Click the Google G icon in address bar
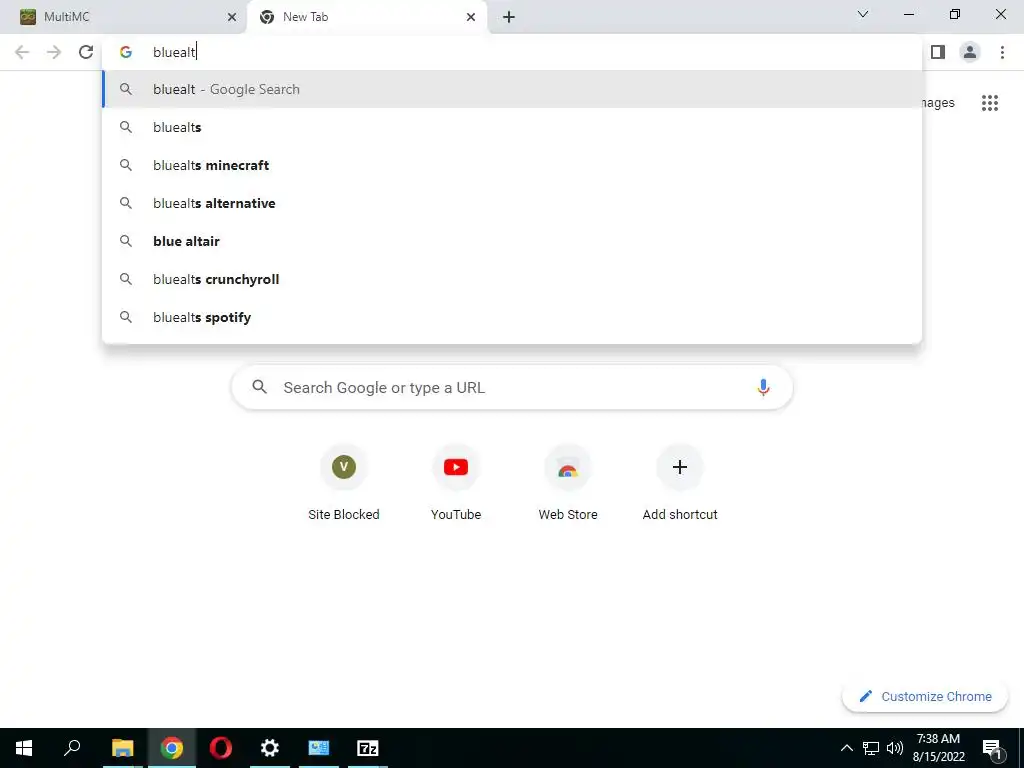 click(x=126, y=52)
